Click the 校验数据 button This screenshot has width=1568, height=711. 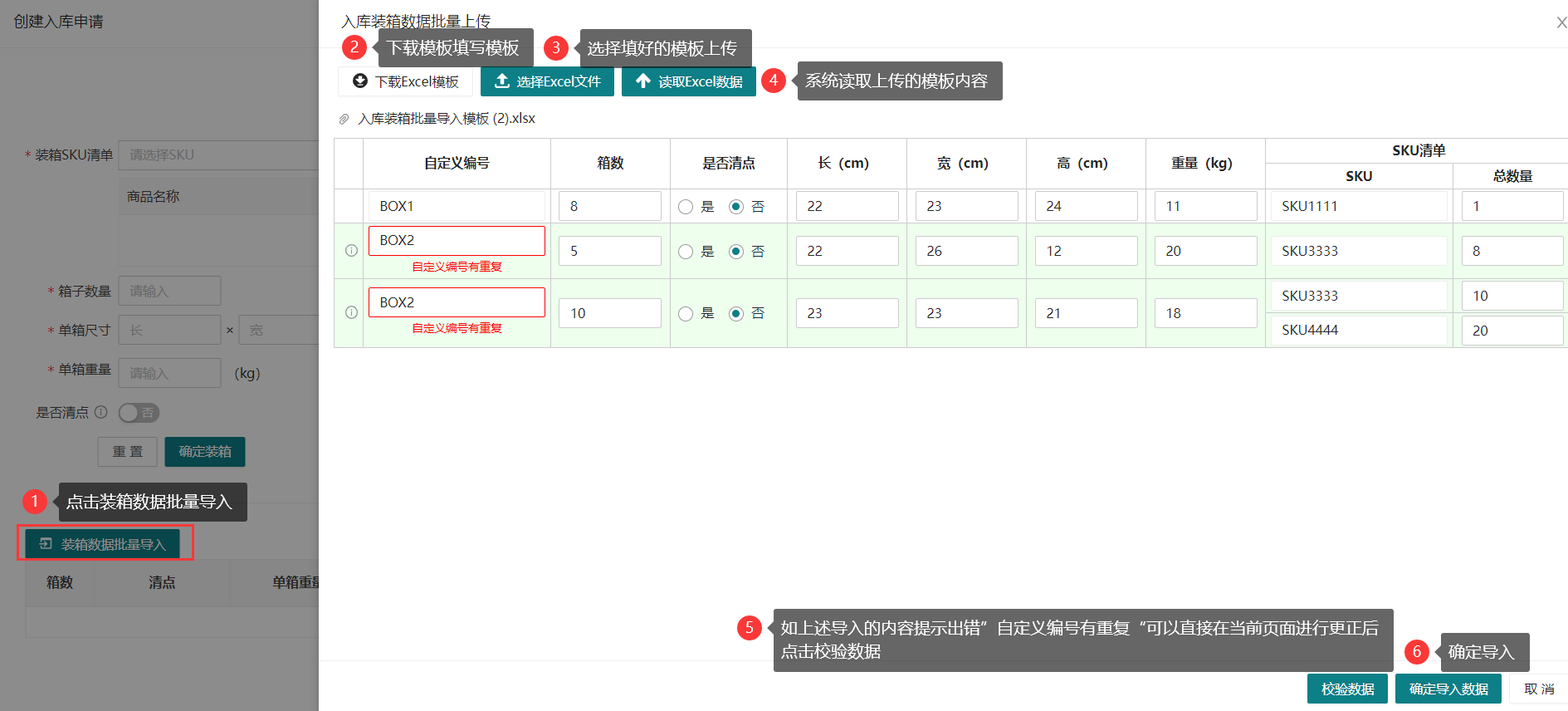pos(1347,689)
